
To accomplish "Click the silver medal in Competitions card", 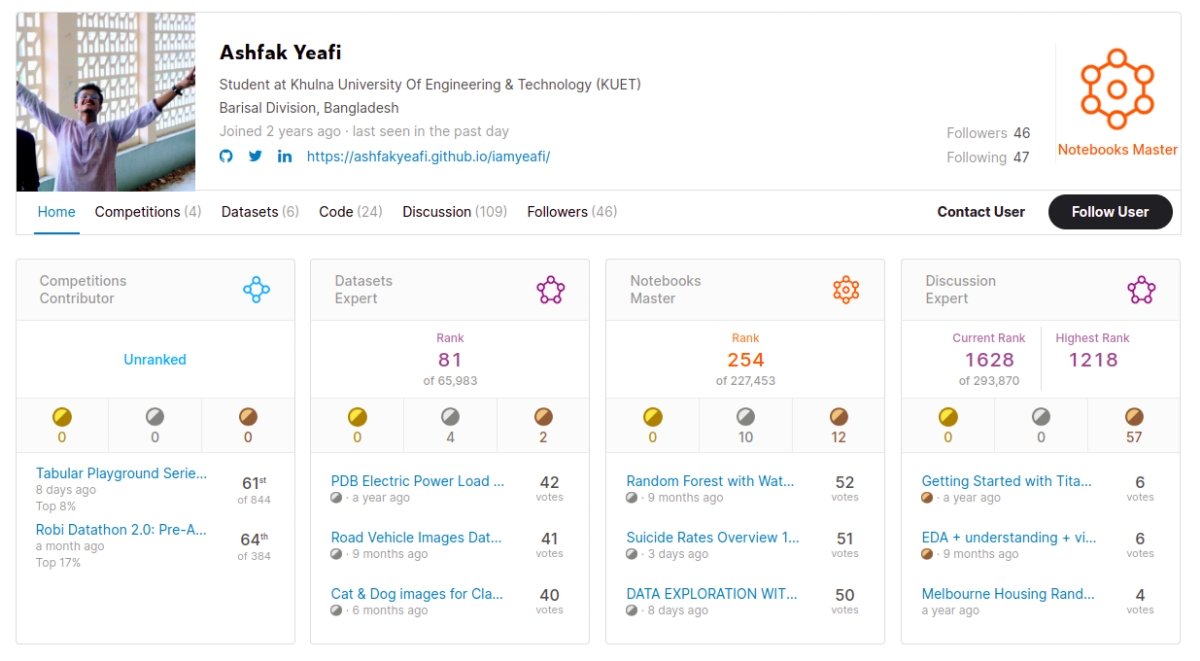I will [155, 416].
